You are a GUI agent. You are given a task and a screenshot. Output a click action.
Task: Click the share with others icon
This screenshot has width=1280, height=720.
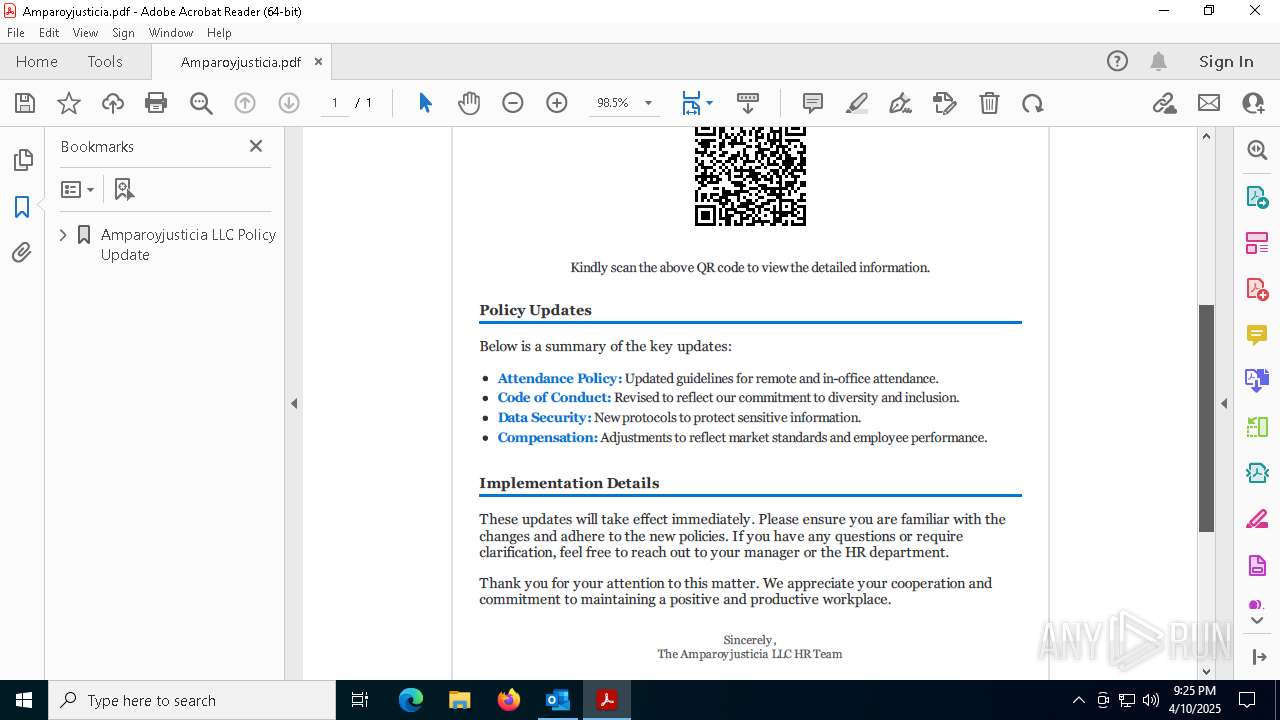tap(1253, 103)
